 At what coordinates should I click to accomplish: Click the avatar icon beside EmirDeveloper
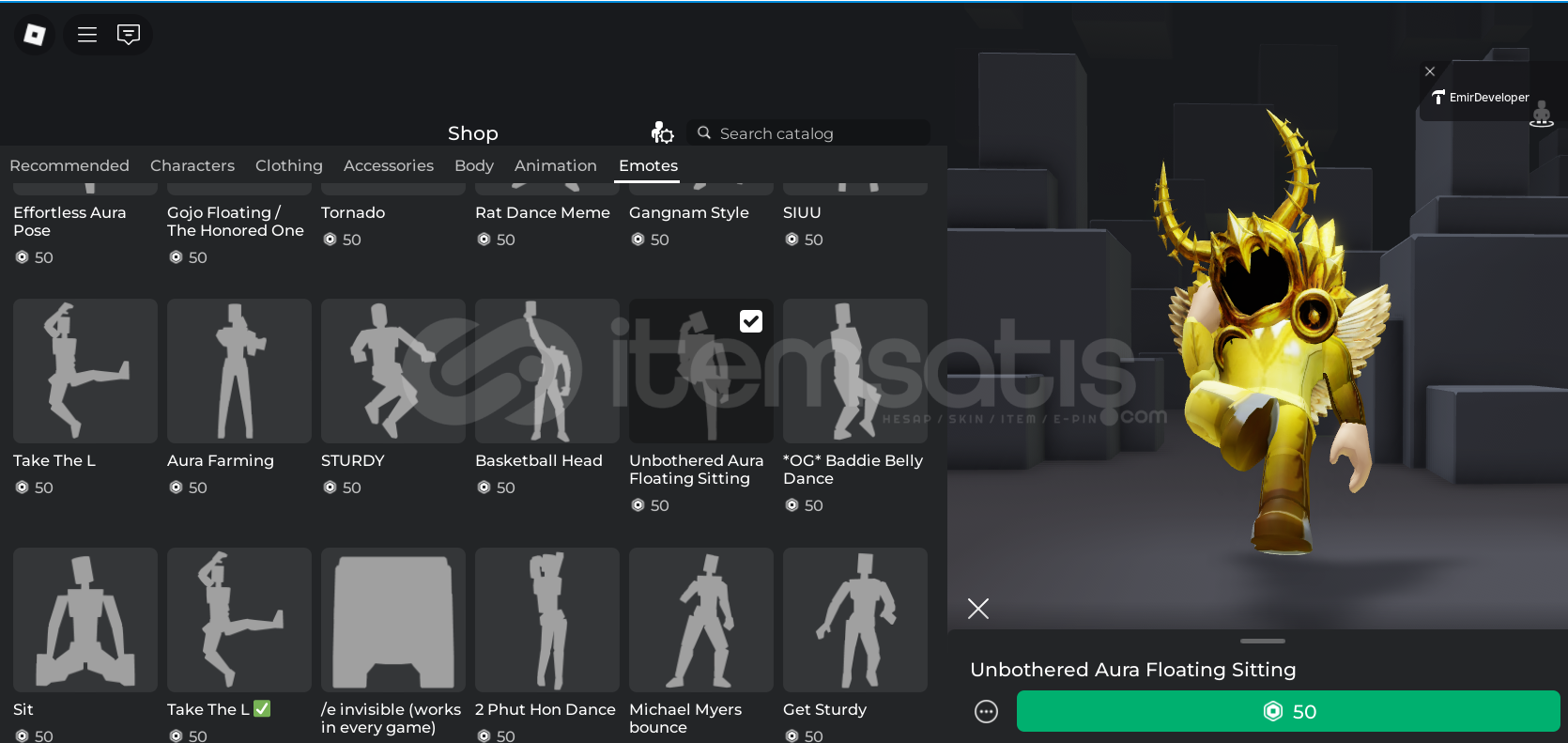[x=1542, y=115]
